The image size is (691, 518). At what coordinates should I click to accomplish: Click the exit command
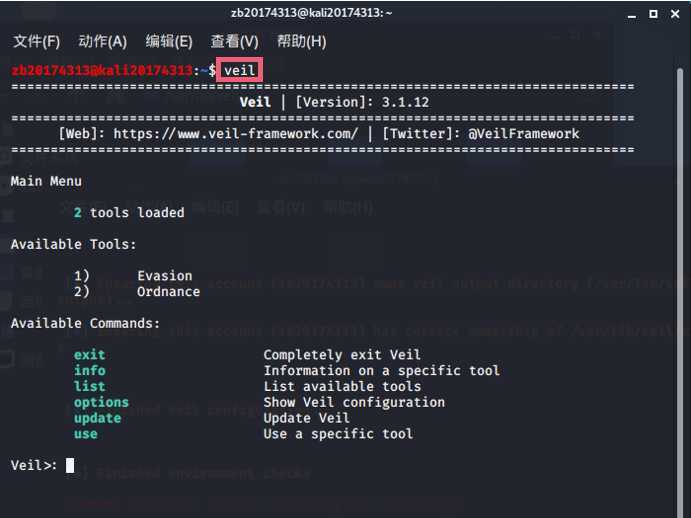click(x=89, y=354)
